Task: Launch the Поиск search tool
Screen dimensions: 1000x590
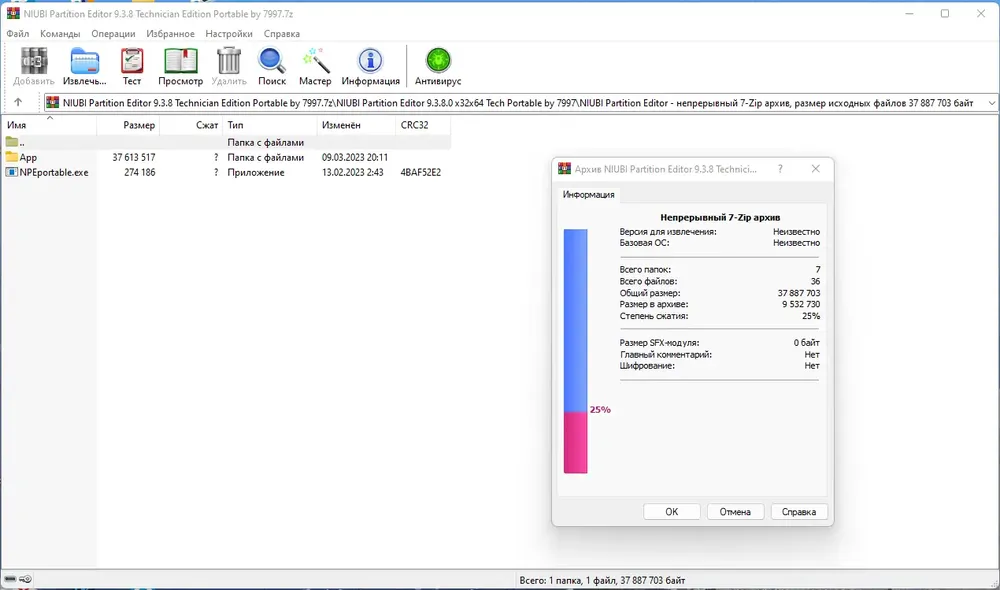Action: pos(272,67)
